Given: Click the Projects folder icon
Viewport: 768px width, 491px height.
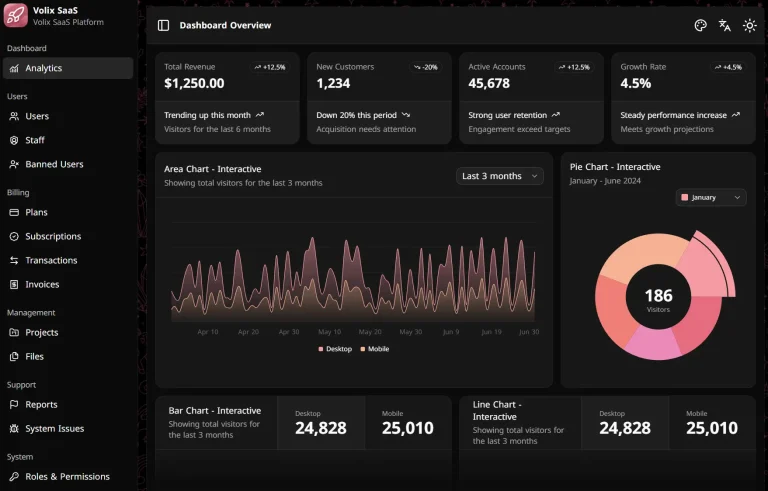Looking at the screenshot, I should click(x=14, y=333).
